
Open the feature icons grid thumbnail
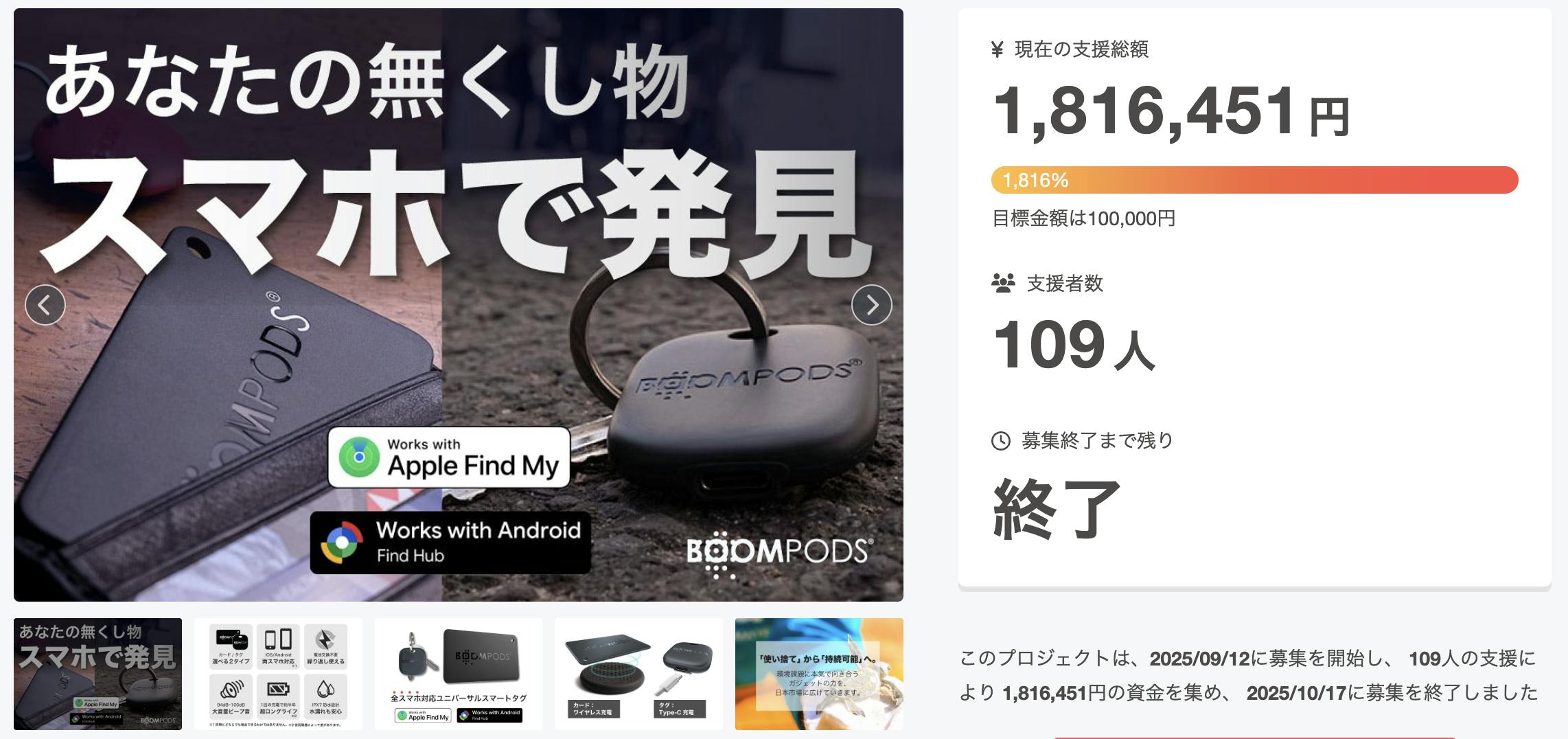coord(278,674)
